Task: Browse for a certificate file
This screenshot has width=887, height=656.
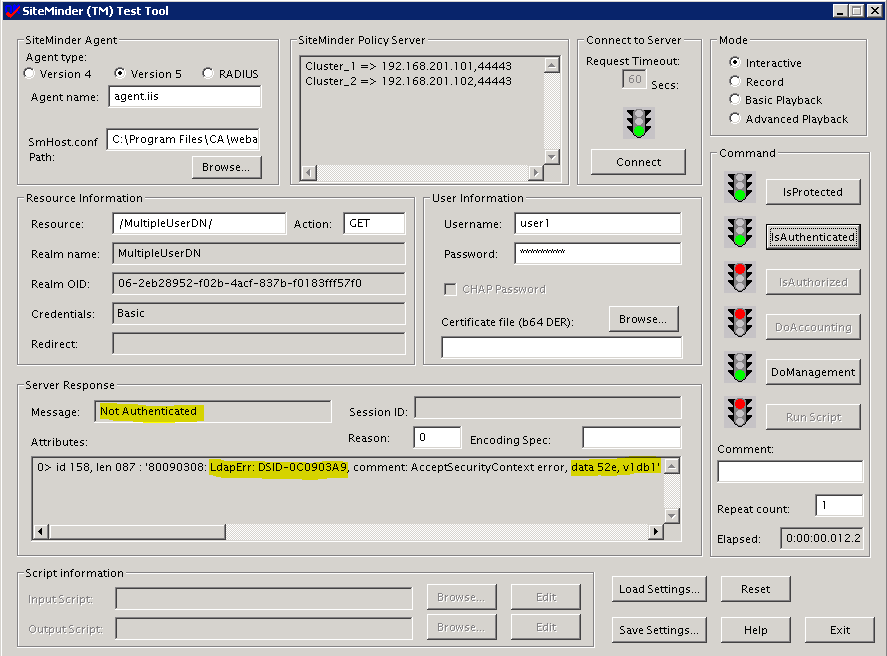Action: click(x=643, y=319)
